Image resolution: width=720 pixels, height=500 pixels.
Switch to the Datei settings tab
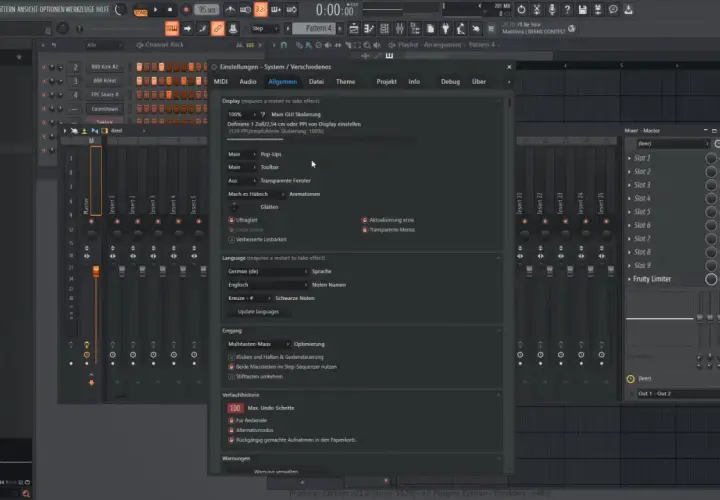coord(316,82)
